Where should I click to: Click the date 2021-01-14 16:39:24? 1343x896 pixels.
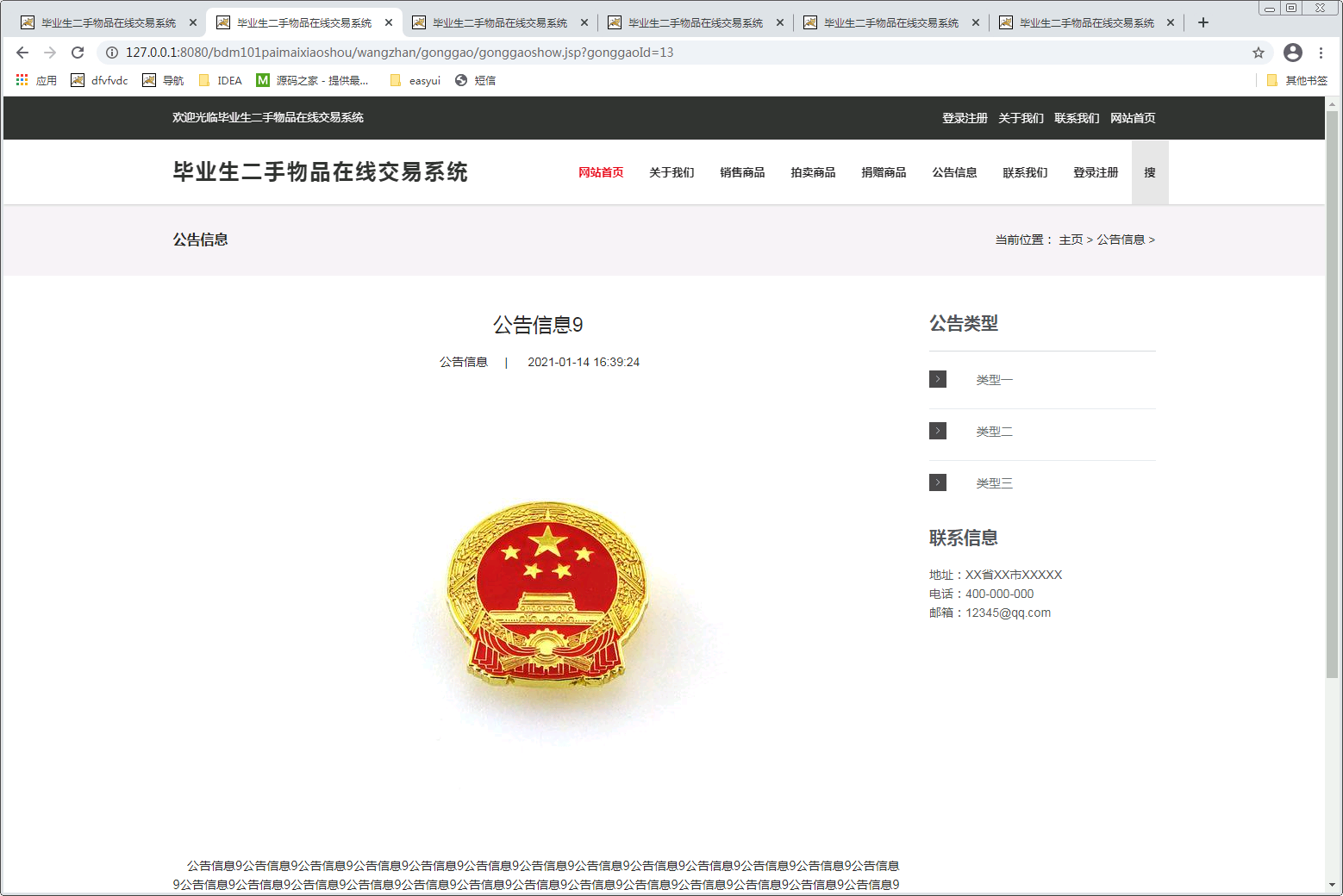point(584,362)
